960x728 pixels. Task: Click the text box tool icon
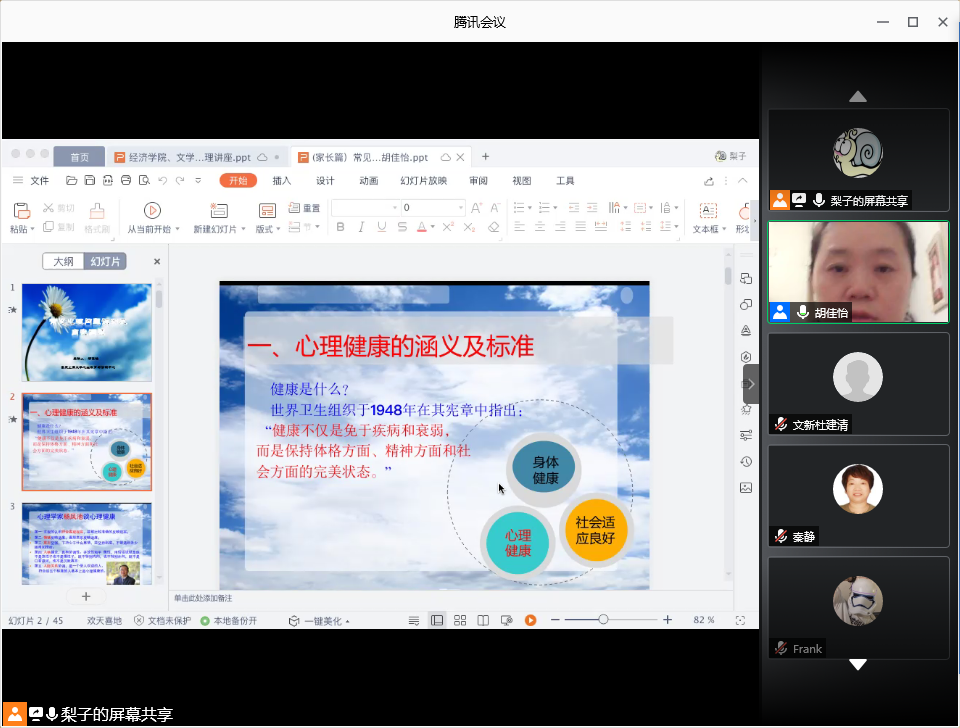tap(708, 210)
